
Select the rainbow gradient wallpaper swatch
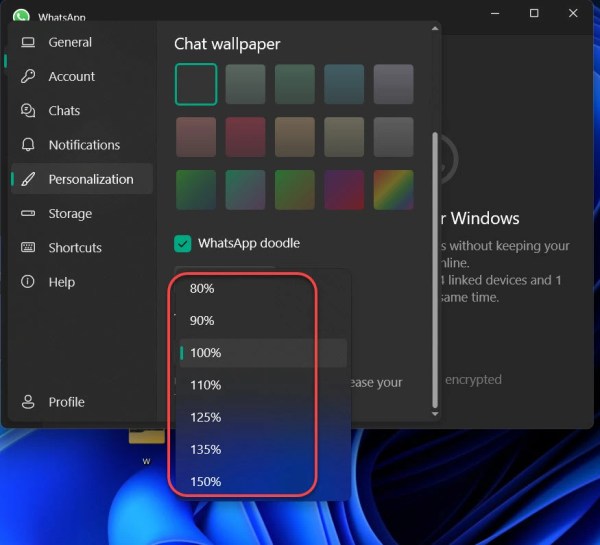[x=393, y=190]
